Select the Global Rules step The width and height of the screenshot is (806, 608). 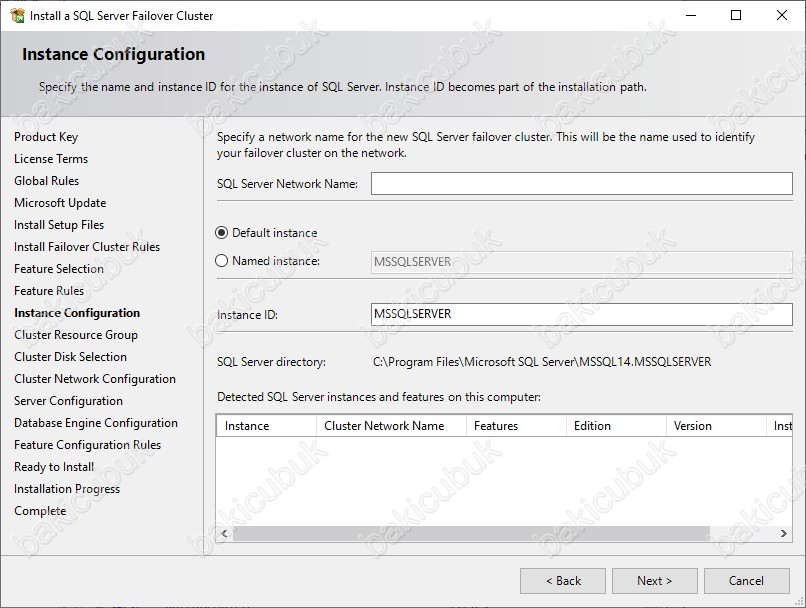[47, 181]
